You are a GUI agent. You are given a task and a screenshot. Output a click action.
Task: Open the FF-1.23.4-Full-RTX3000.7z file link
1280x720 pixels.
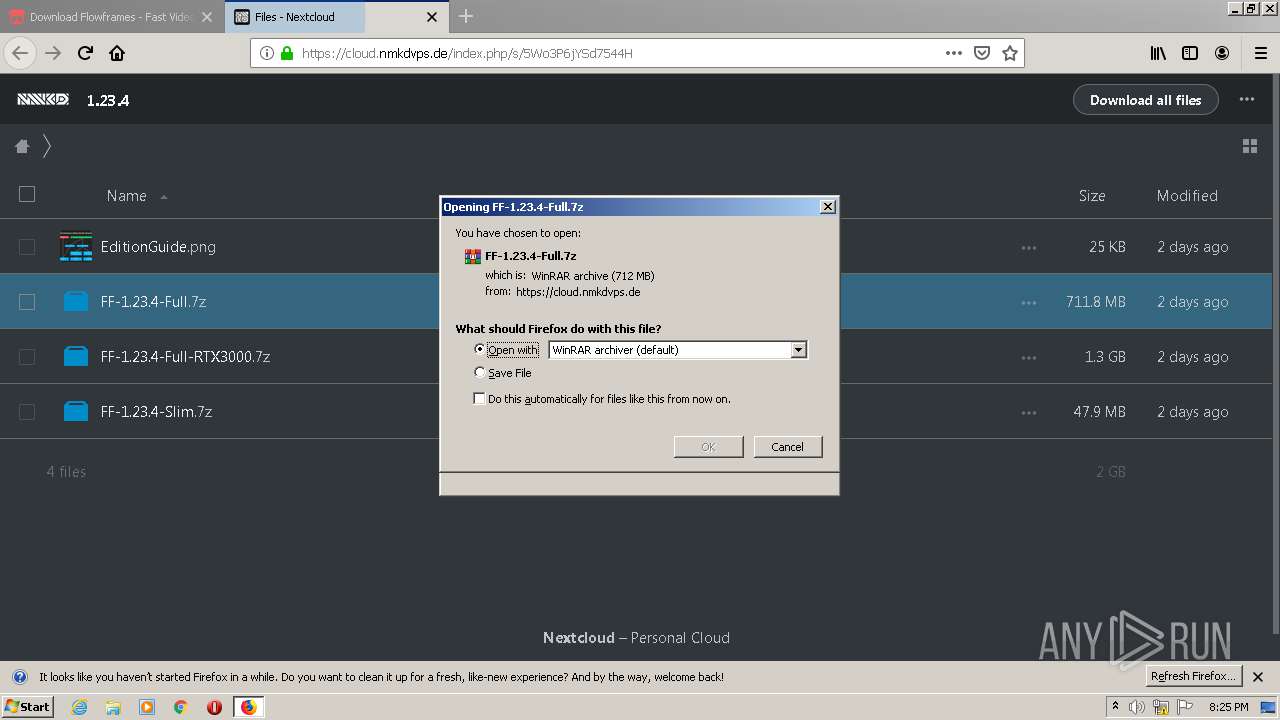185,357
